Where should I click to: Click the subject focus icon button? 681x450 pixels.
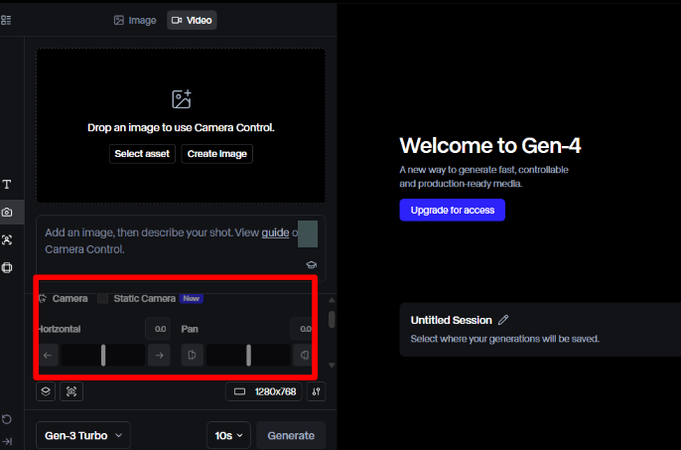[71, 391]
